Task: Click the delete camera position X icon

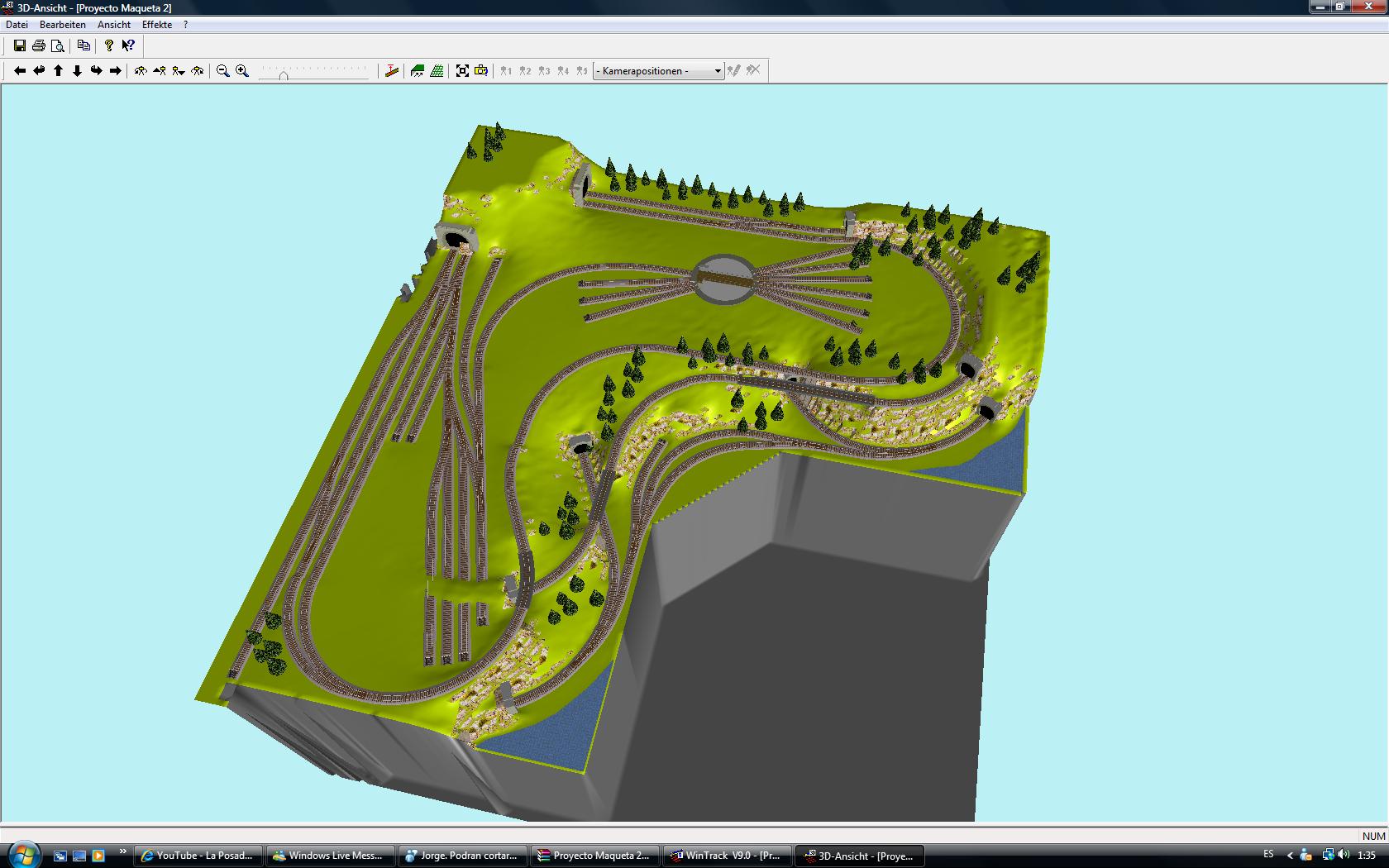Action: pyautogui.click(x=752, y=71)
